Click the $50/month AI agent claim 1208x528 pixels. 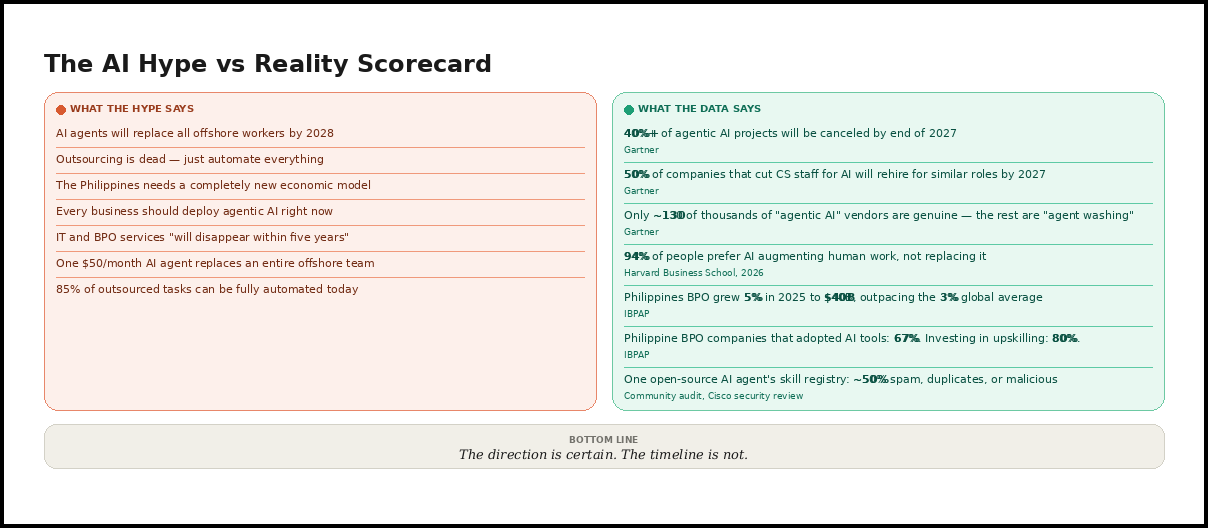pyautogui.click(x=215, y=263)
